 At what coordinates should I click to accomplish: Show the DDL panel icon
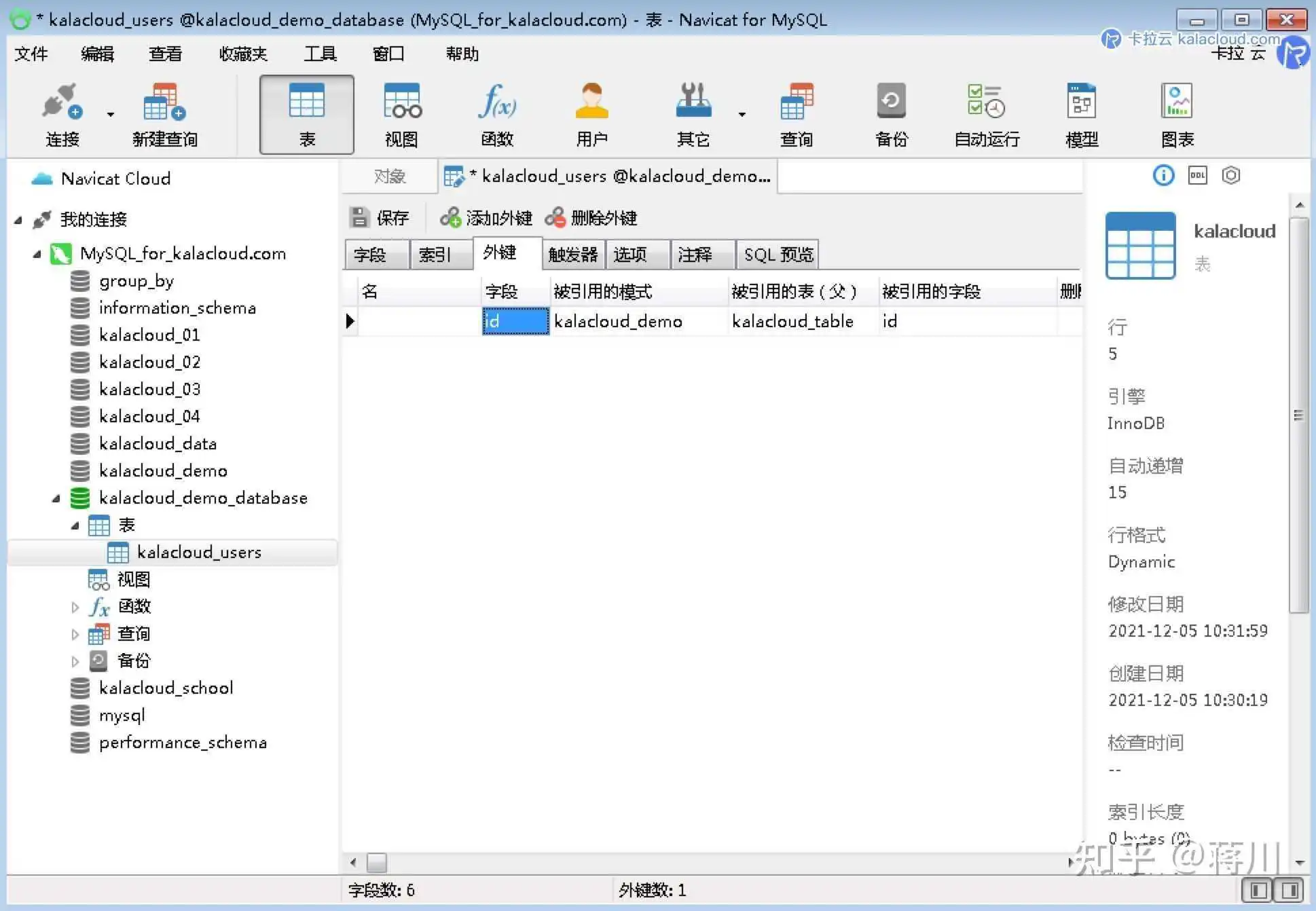click(x=1197, y=176)
